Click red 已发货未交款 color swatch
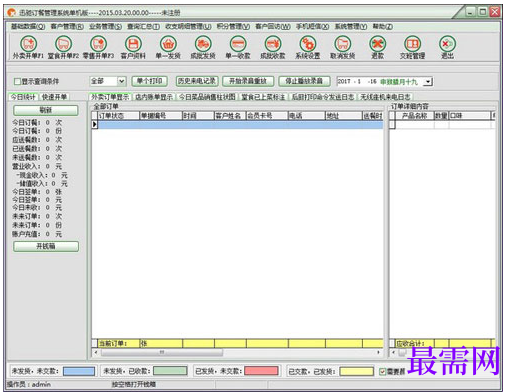Viewport: 519px width, 392px height. point(261,371)
